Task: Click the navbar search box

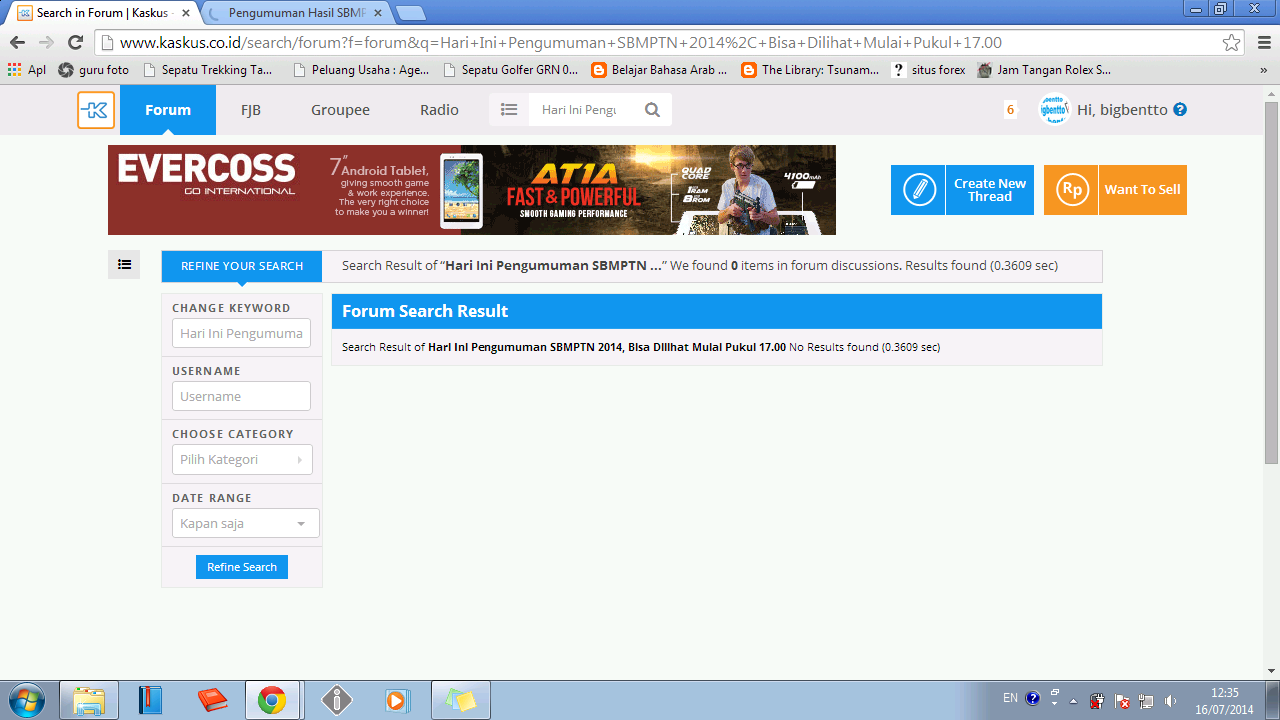Action: [x=583, y=110]
